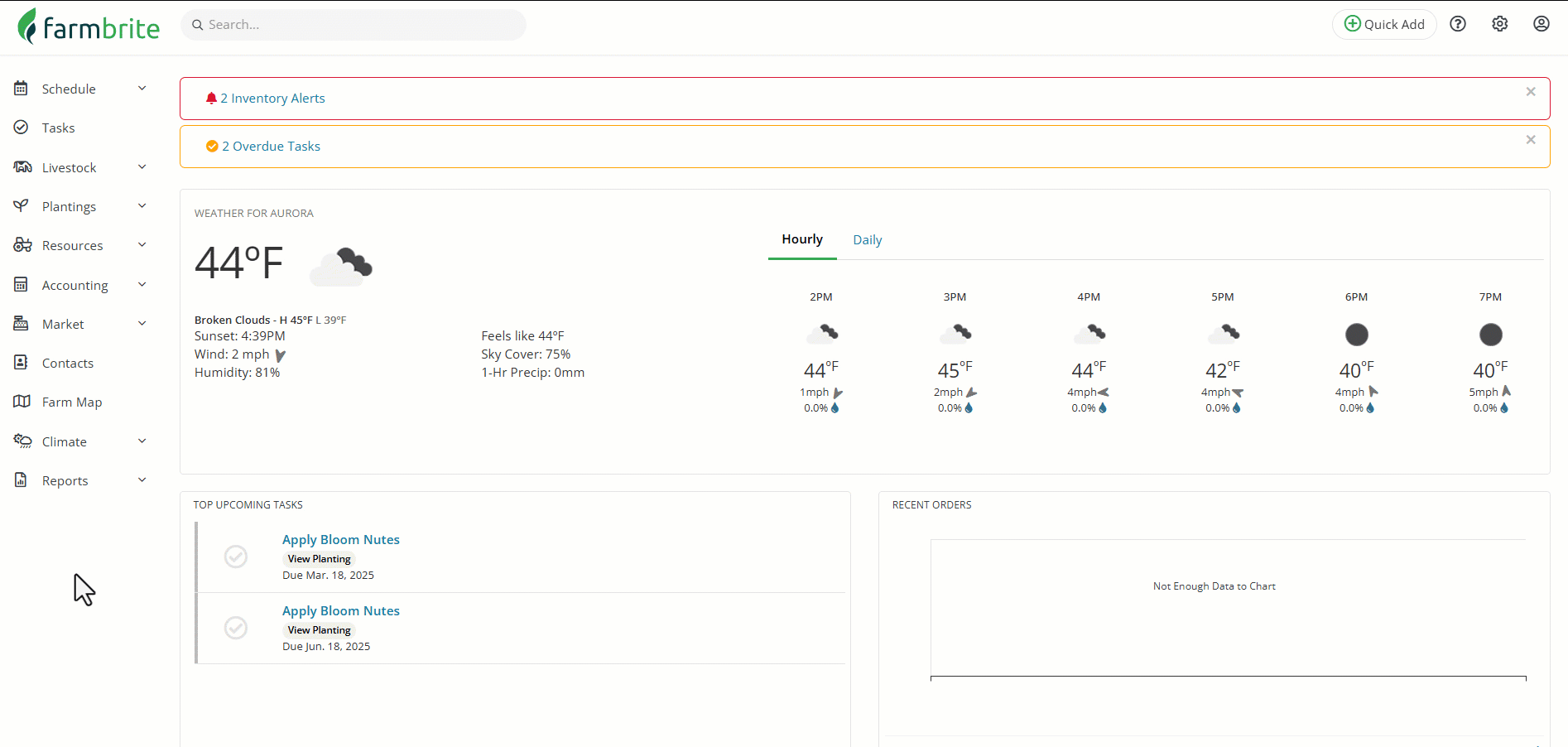
Task: Open the Apply Bloom Nutes task due Jun. 18
Action: point(341,610)
